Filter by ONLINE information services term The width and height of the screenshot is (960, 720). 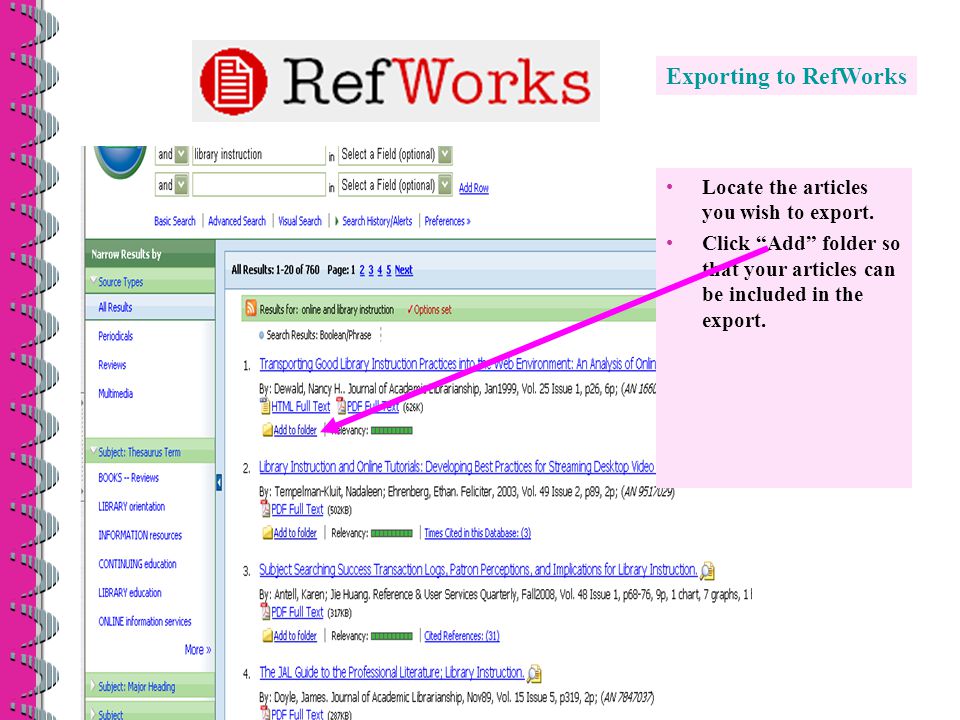145,621
